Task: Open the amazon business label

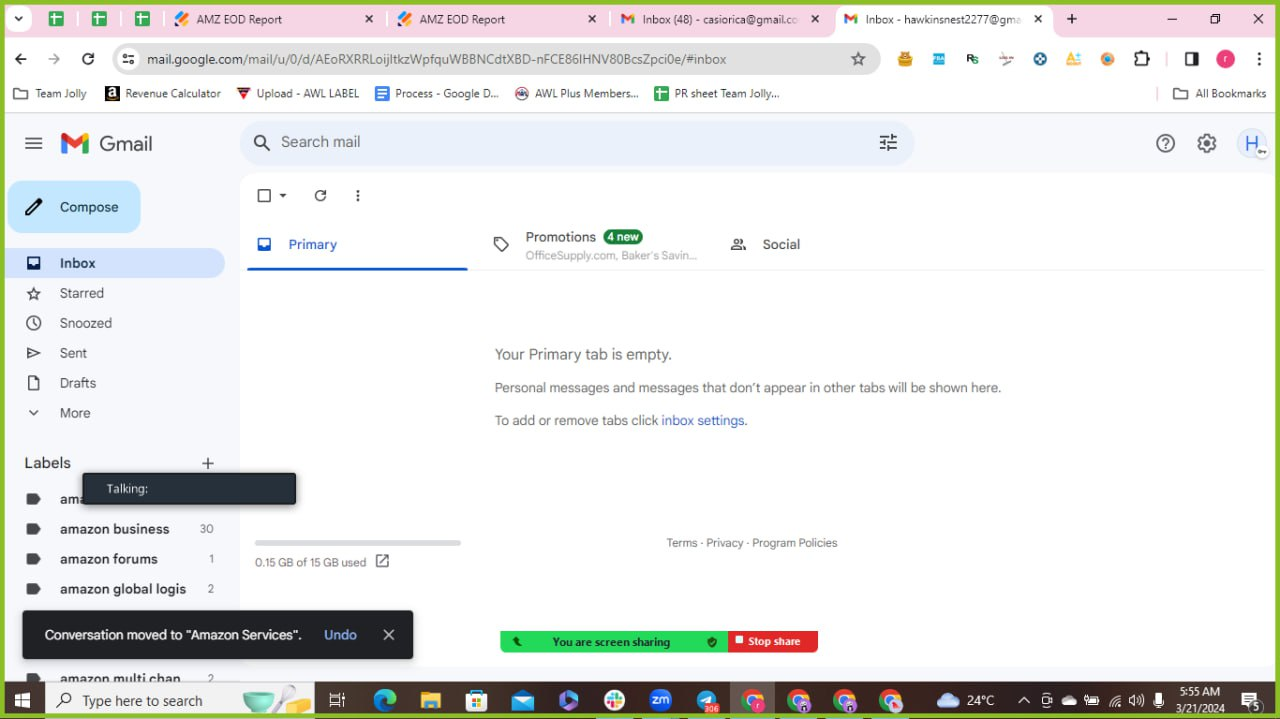Action: tap(115, 529)
